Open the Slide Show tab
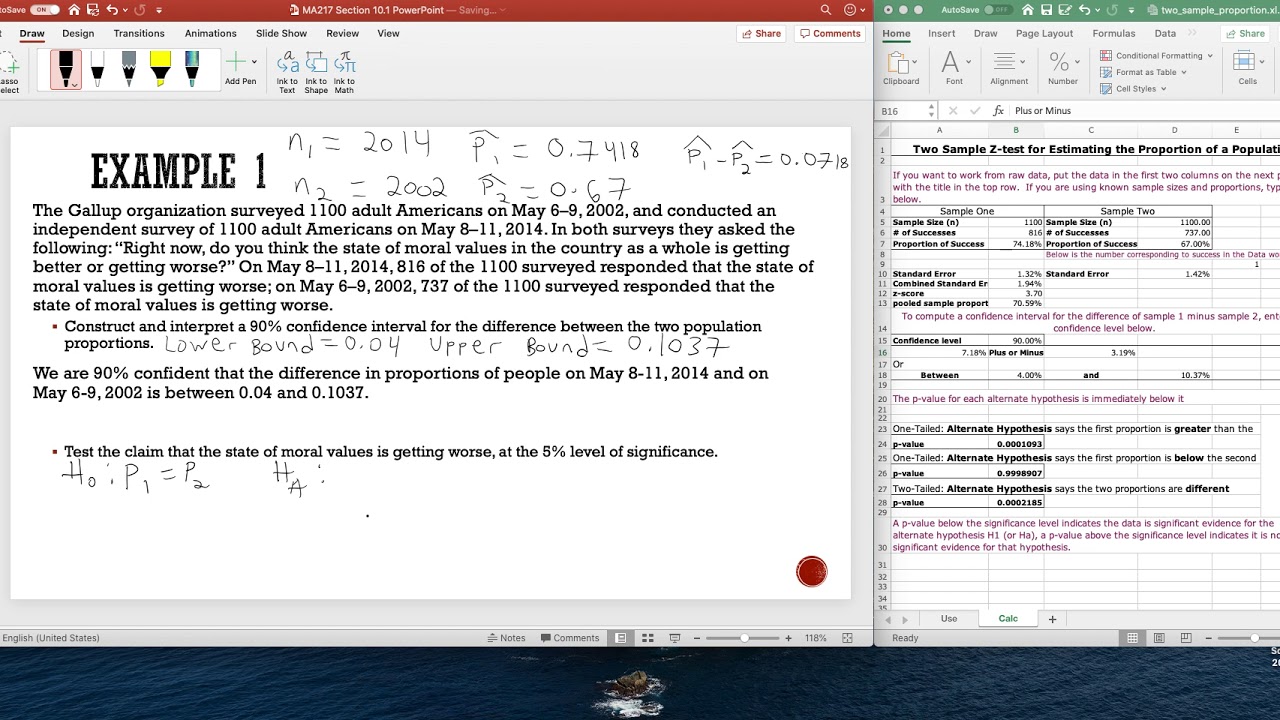The width and height of the screenshot is (1280, 720). [x=281, y=33]
